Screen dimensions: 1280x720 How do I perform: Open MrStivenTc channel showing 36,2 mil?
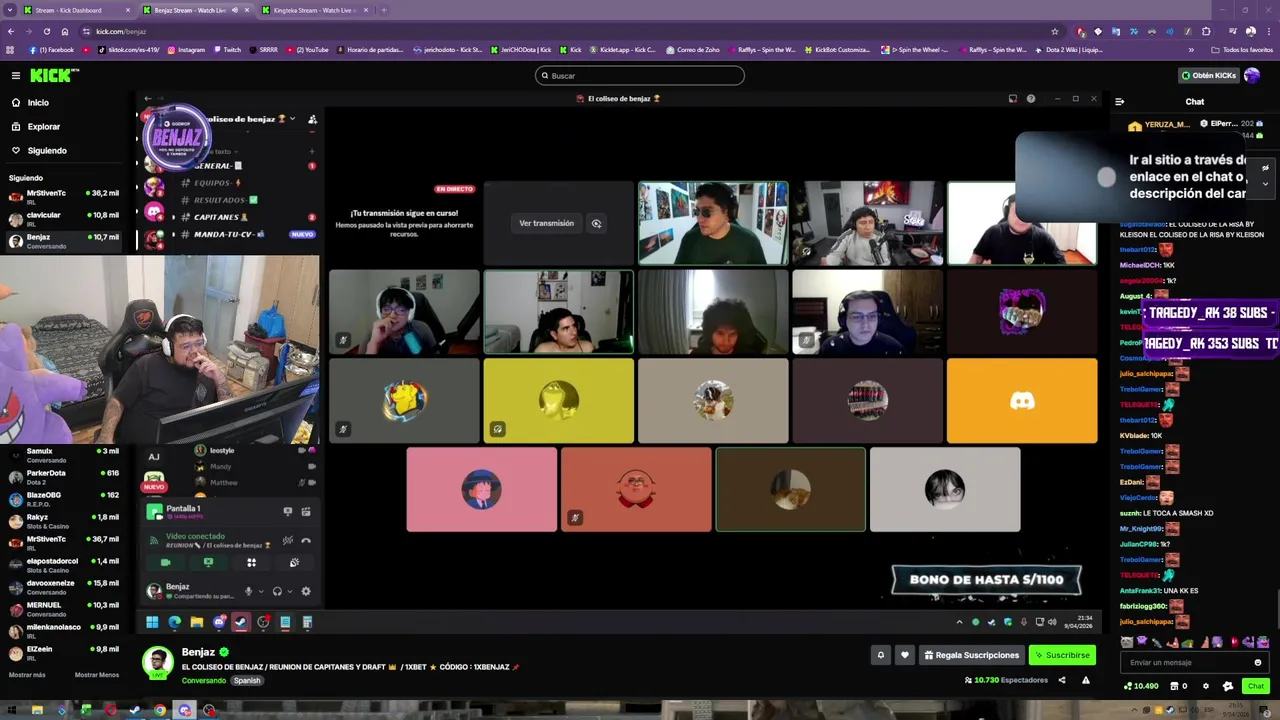(x=65, y=197)
